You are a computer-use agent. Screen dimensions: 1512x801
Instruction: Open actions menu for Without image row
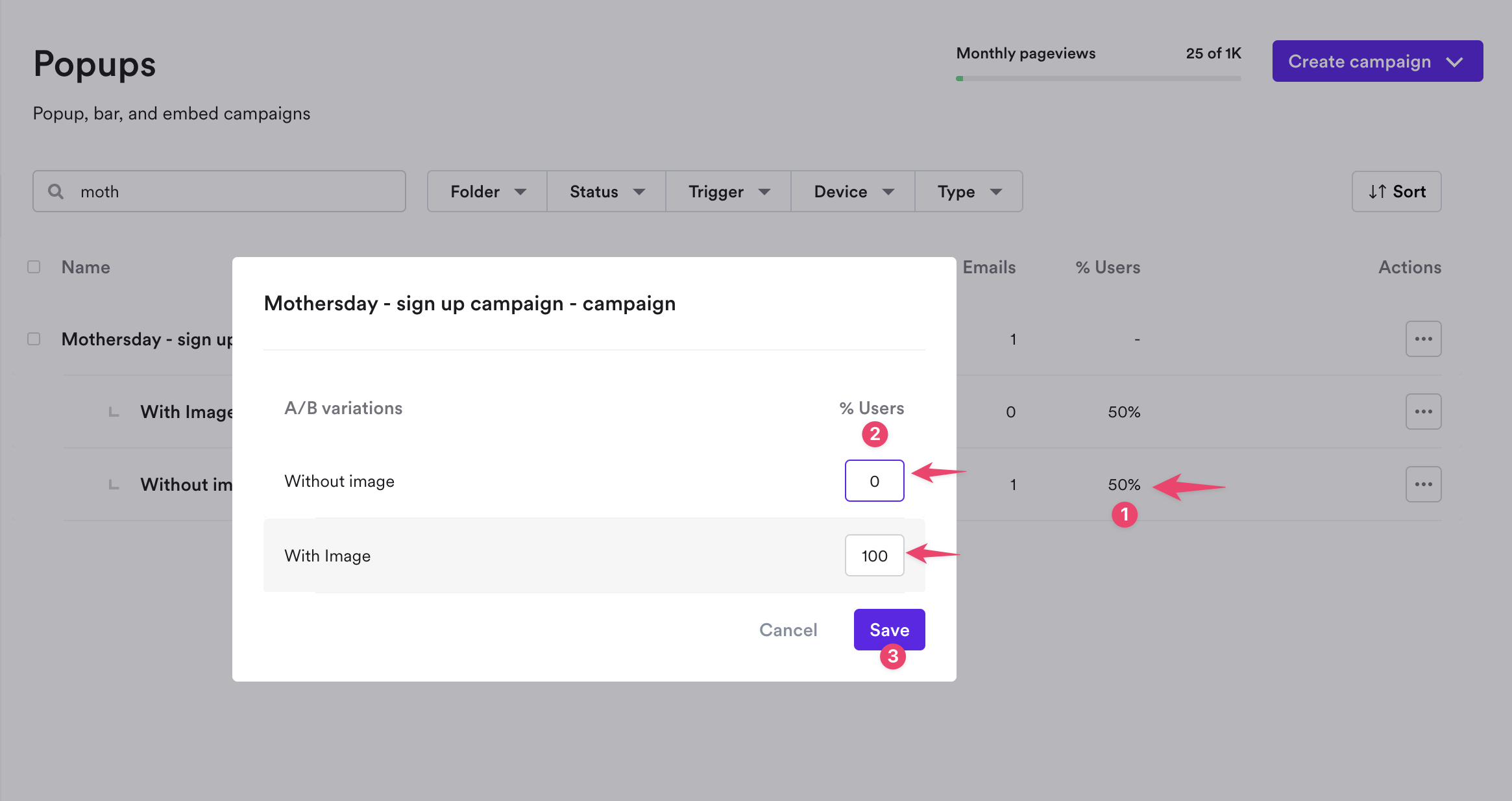pos(1423,484)
